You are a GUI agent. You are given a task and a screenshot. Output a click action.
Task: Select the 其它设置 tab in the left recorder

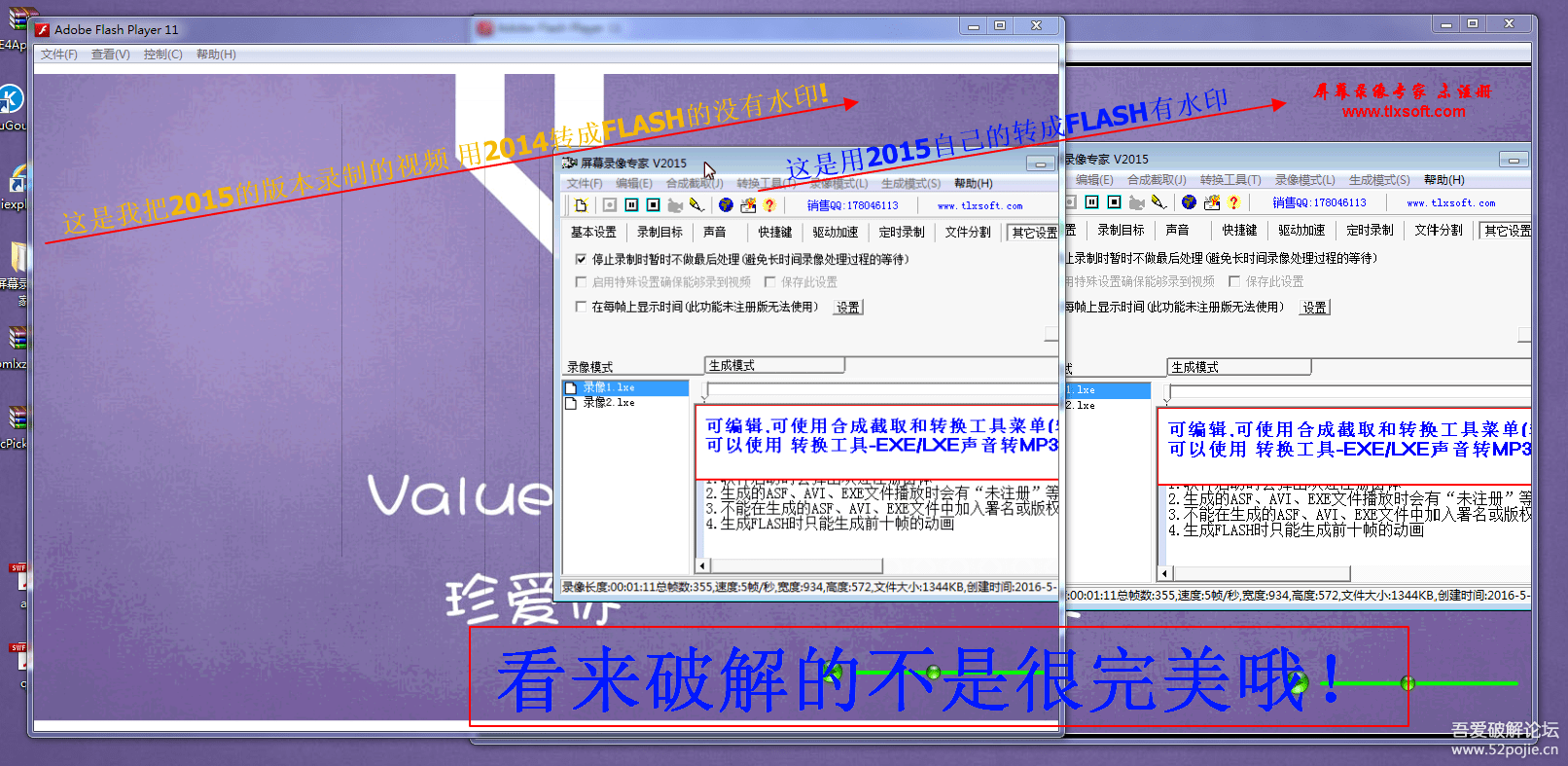tap(1034, 233)
